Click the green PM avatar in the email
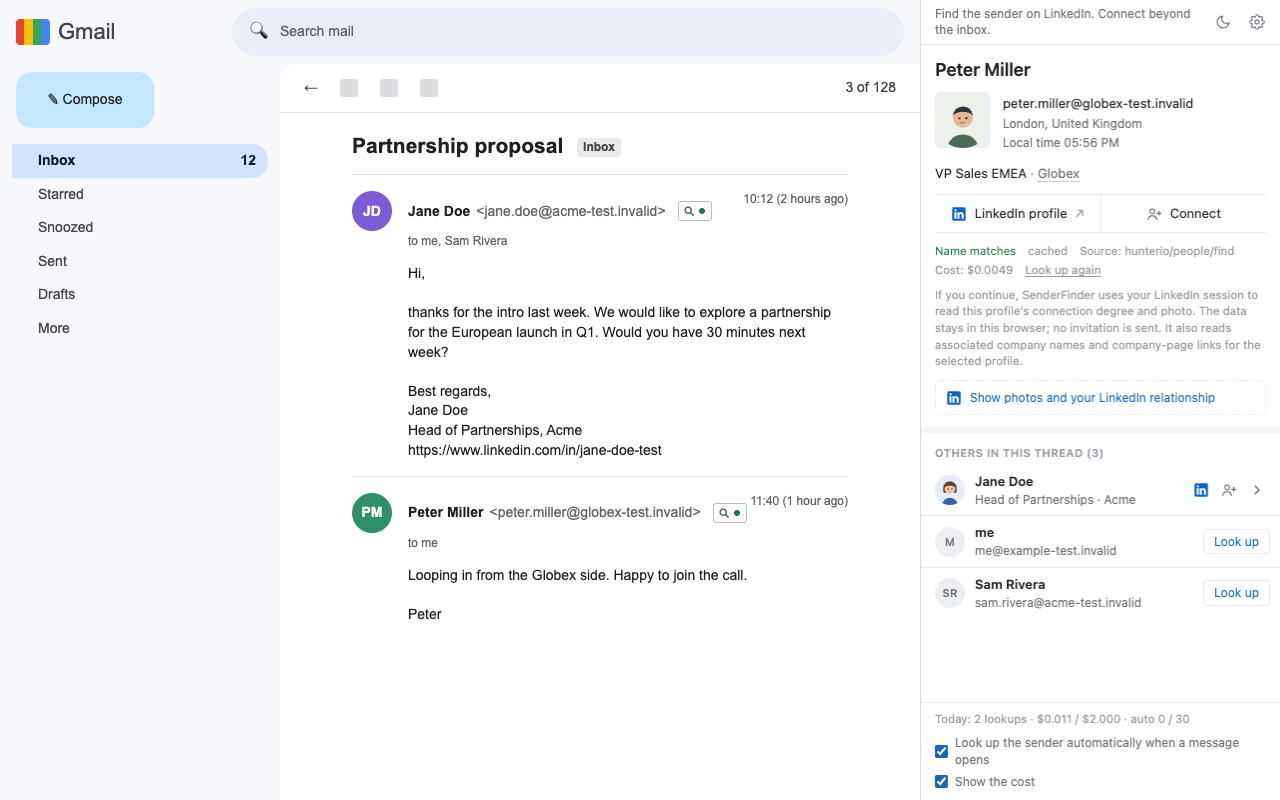This screenshot has height=800, width=1280. pos(372,513)
